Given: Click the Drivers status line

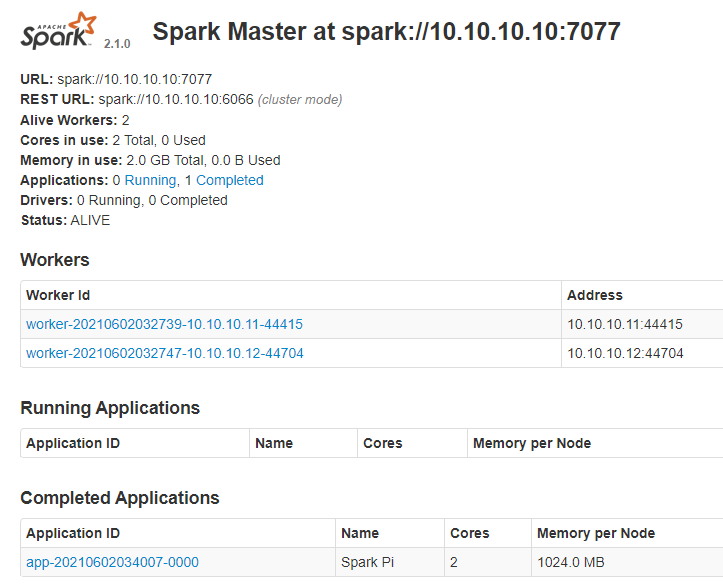Looking at the screenshot, I should tap(124, 201).
